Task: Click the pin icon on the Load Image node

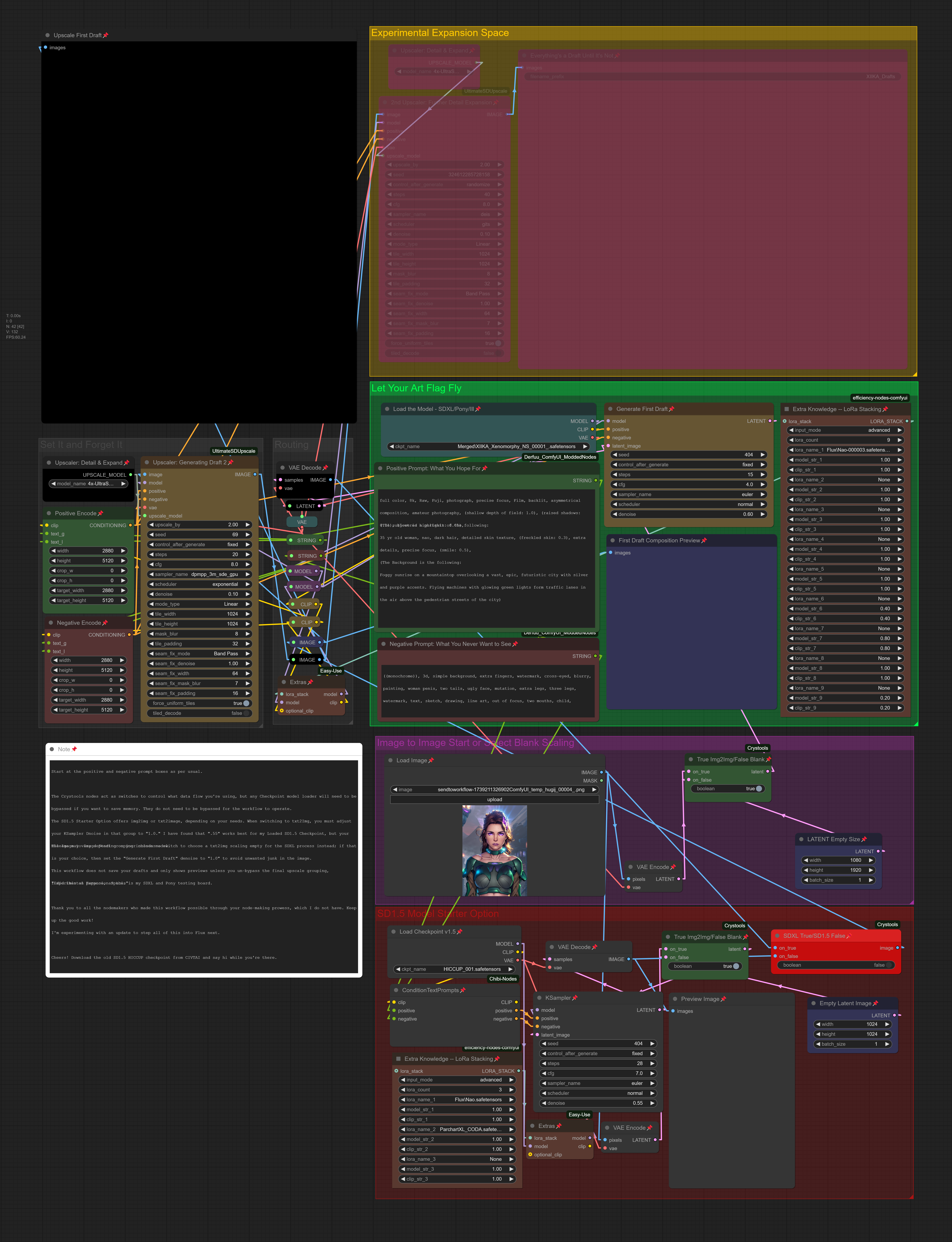Action: click(431, 760)
